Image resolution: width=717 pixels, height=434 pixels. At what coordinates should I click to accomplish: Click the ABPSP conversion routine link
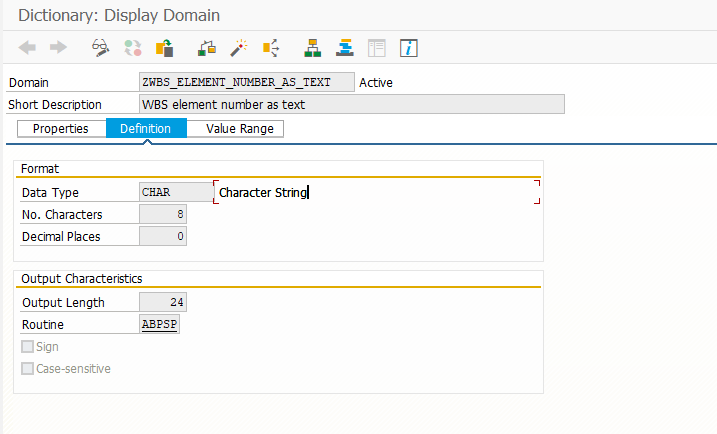pos(160,325)
